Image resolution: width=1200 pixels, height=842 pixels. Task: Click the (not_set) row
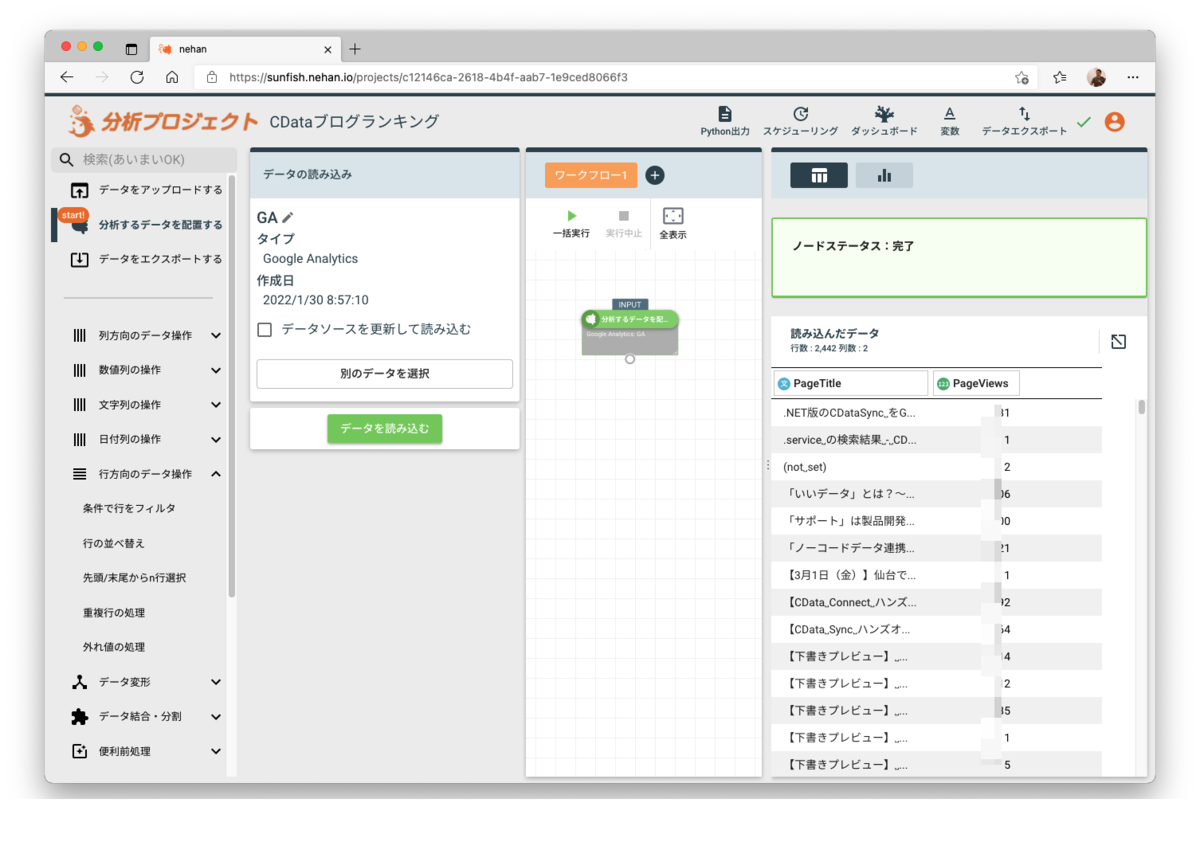937,467
